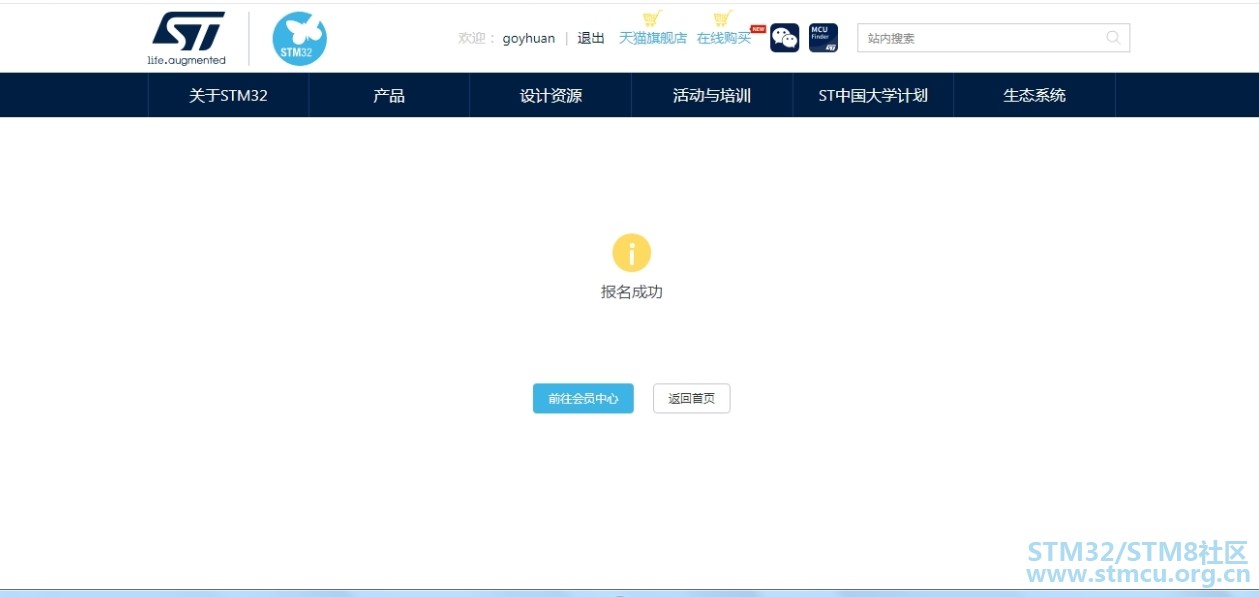This screenshot has height=597, width=1259.
Task: Click the STM32 butterfly logo
Action: click(x=300, y=39)
